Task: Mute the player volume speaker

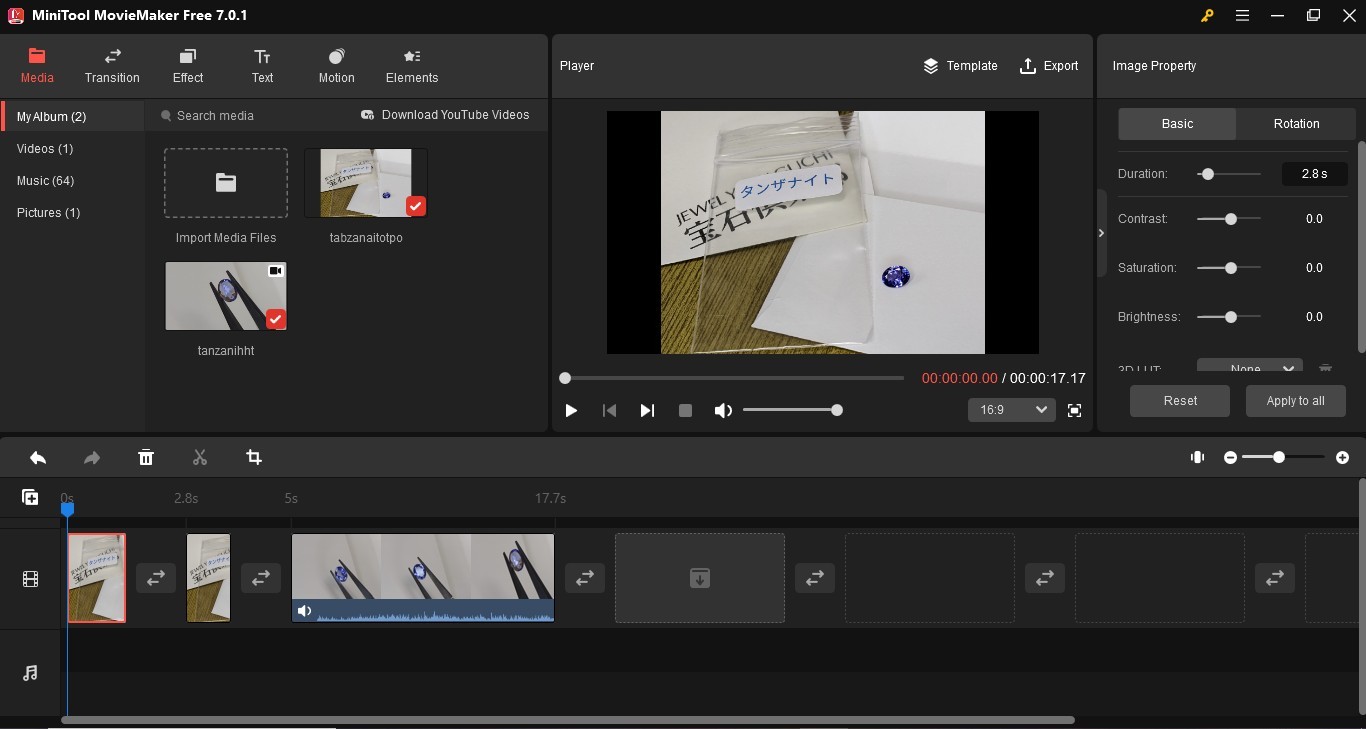Action: coord(723,410)
